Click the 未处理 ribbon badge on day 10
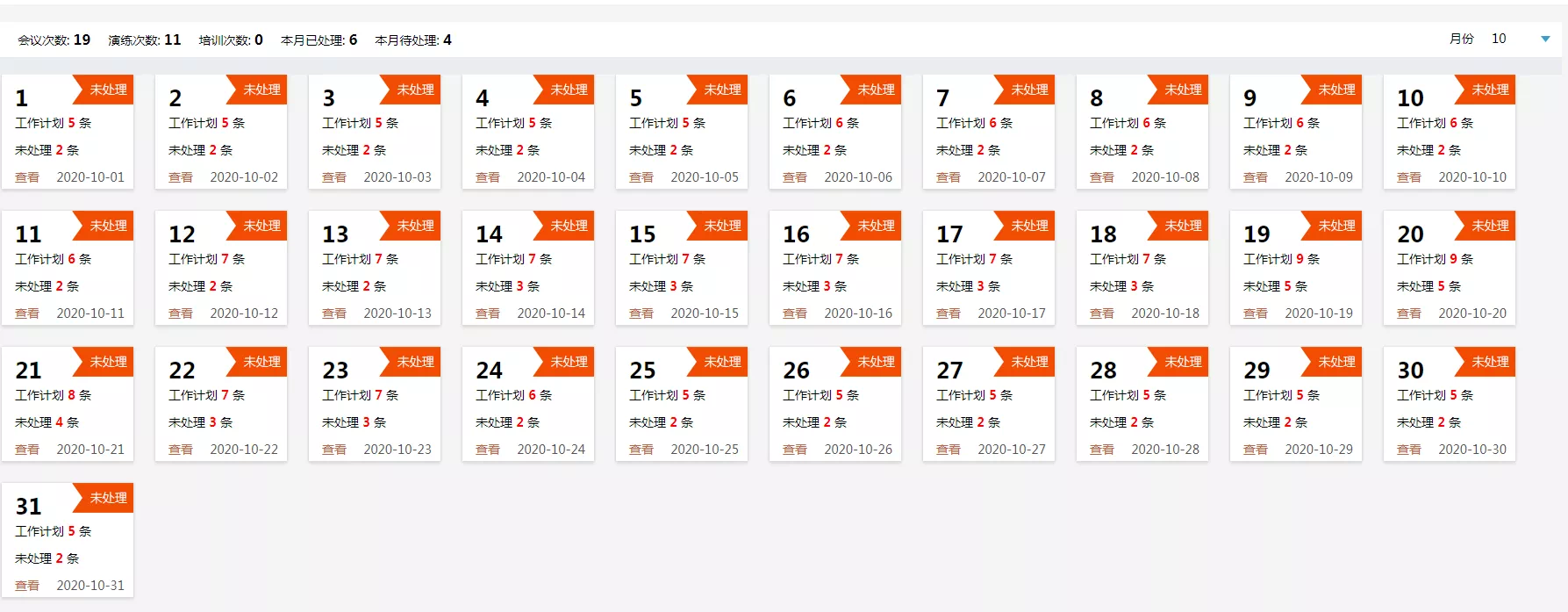 pos(1489,90)
